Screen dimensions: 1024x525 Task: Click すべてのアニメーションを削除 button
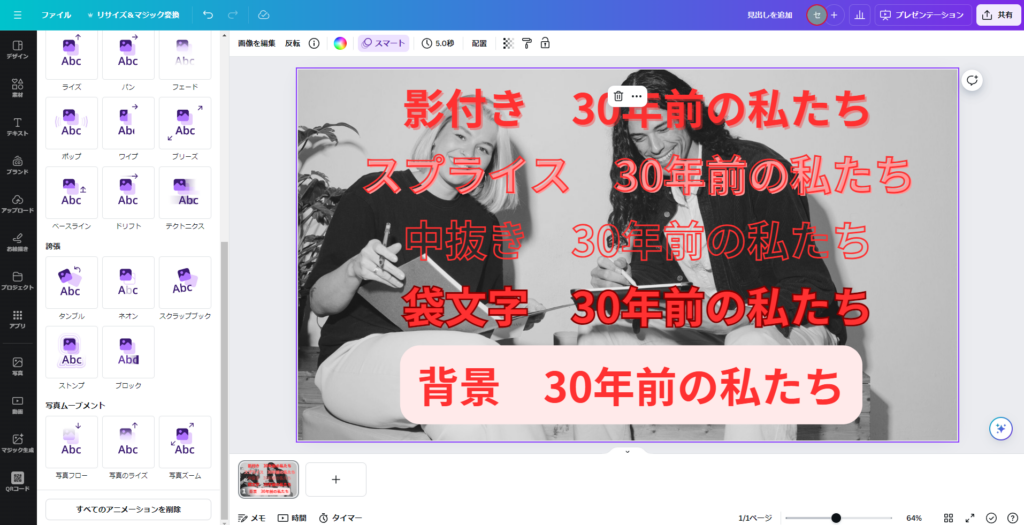click(x=128, y=509)
